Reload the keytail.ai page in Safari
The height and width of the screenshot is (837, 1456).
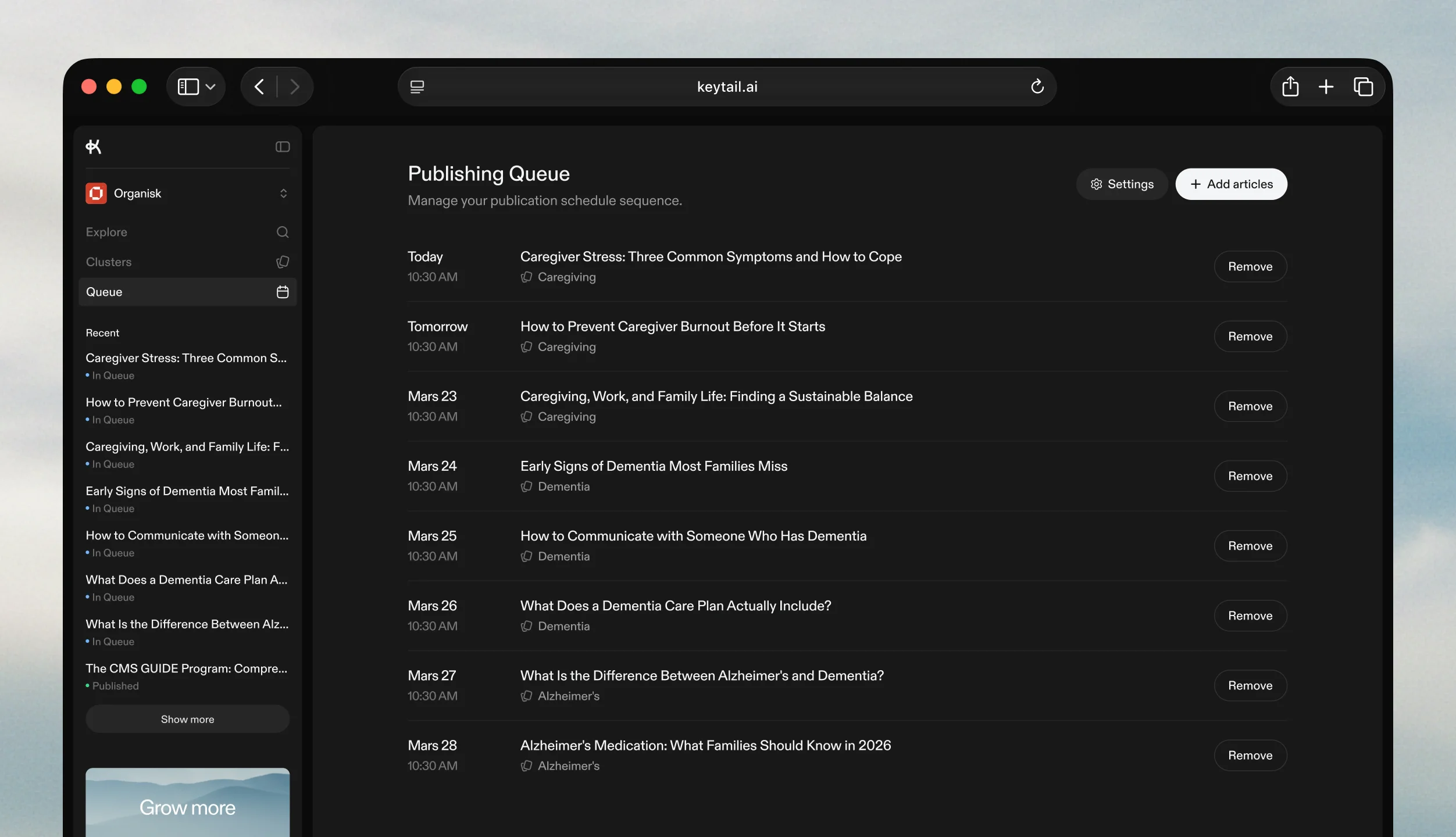coord(1037,86)
